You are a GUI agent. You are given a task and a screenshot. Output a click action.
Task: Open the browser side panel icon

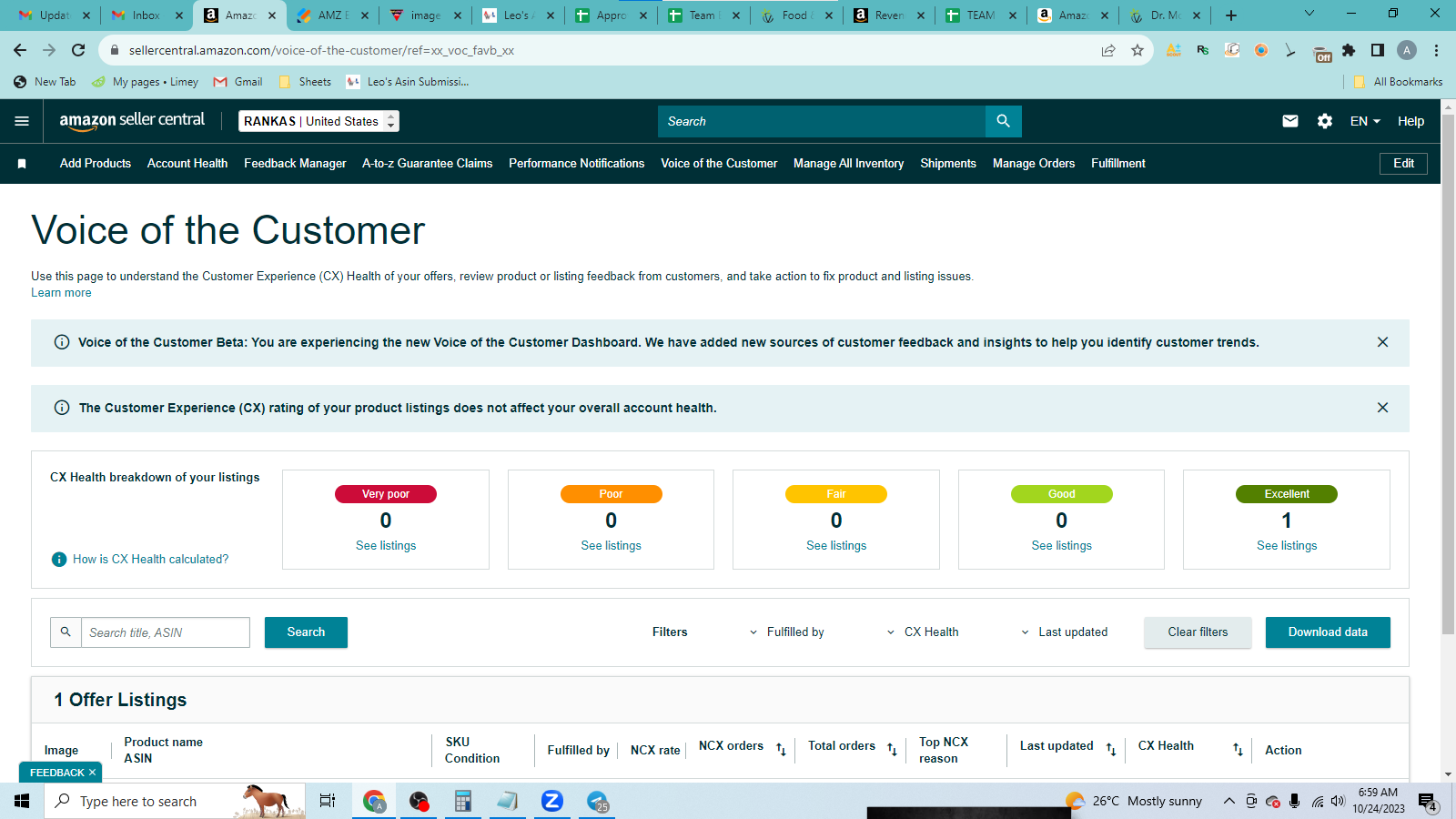1378,50
